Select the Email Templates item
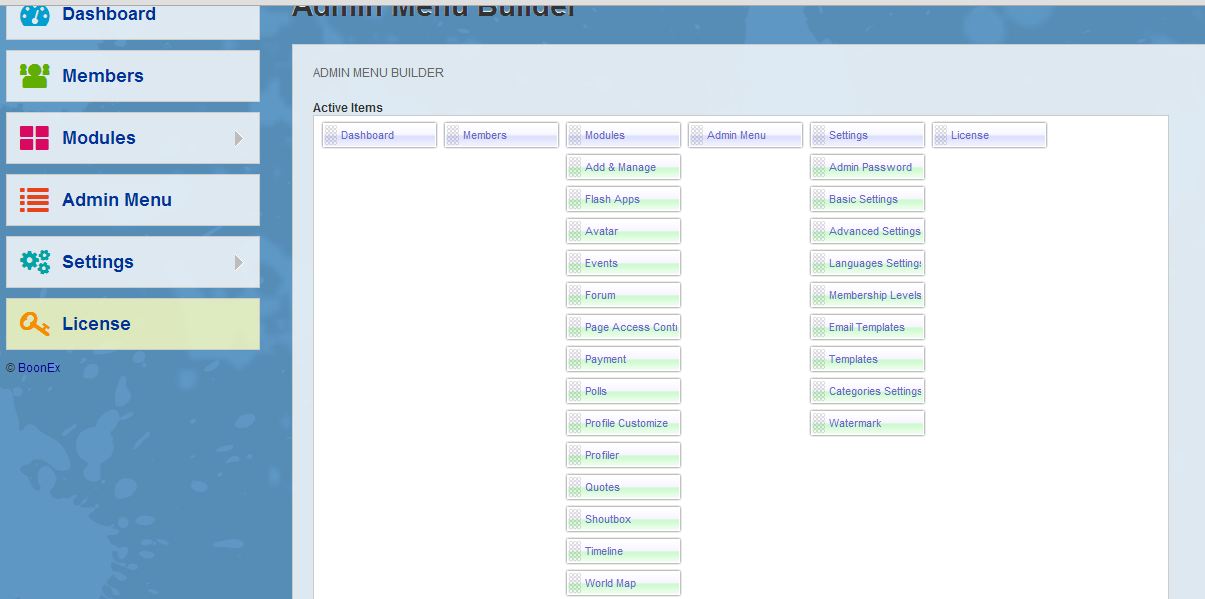 tap(866, 328)
